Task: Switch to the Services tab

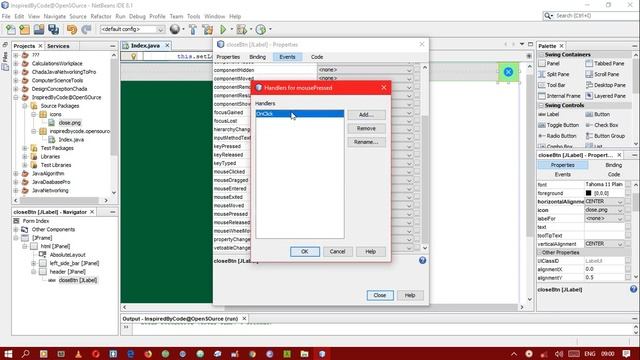Action: click(x=58, y=46)
